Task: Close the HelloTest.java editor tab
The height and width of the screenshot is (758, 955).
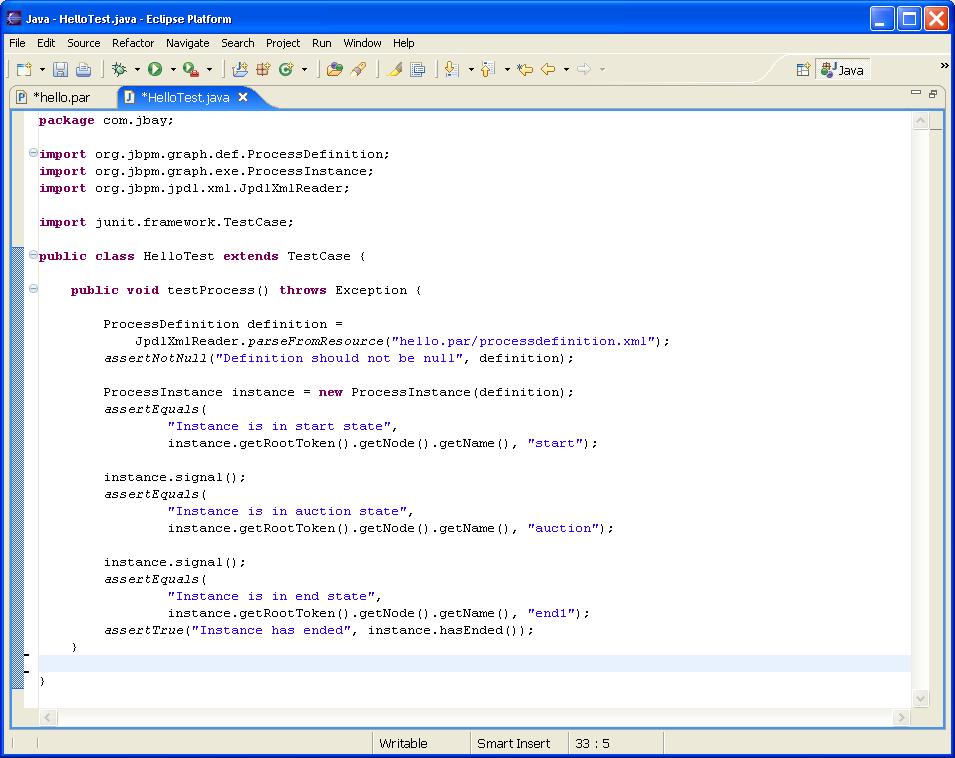Action: pyautogui.click(x=243, y=97)
